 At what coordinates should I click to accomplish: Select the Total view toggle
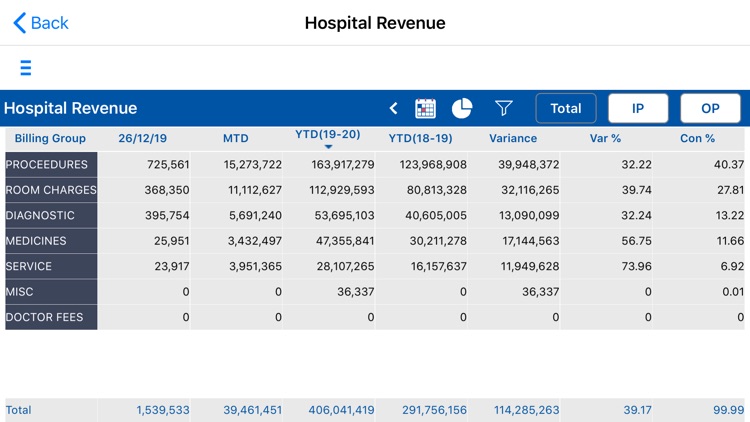[x=565, y=108]
